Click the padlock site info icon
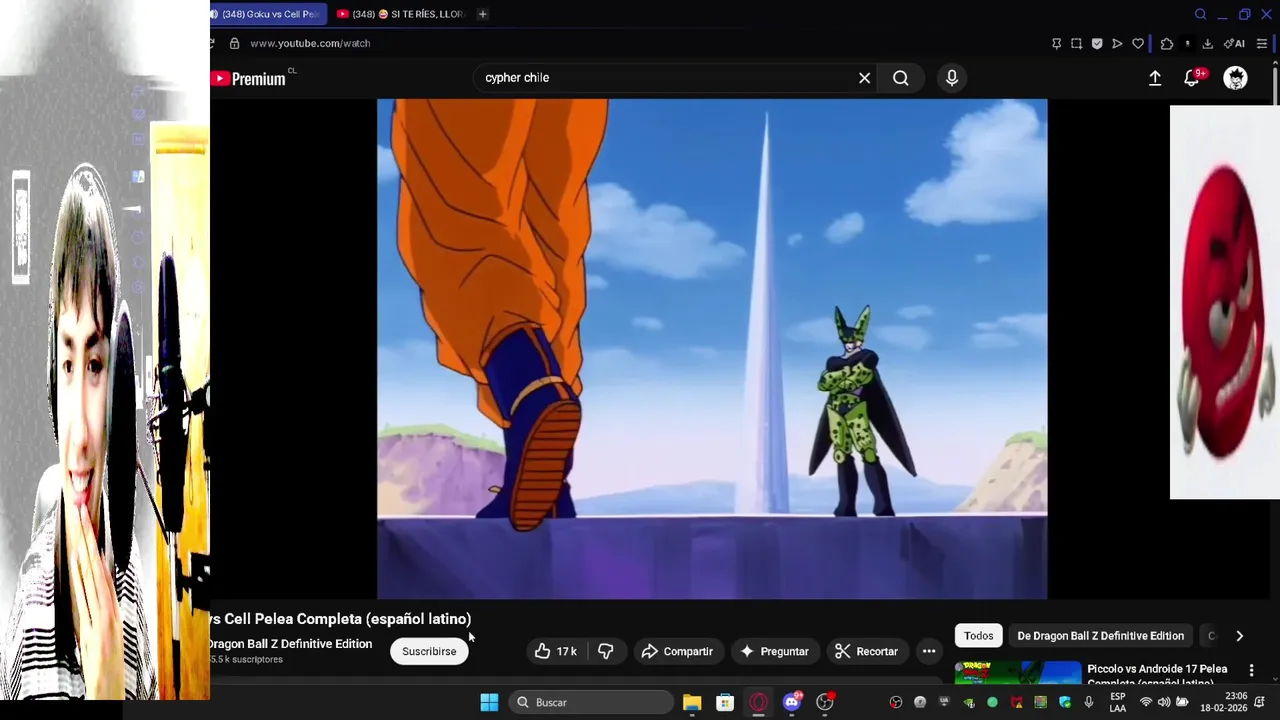Screen dimensions: 1280x720 pos(234,44)
